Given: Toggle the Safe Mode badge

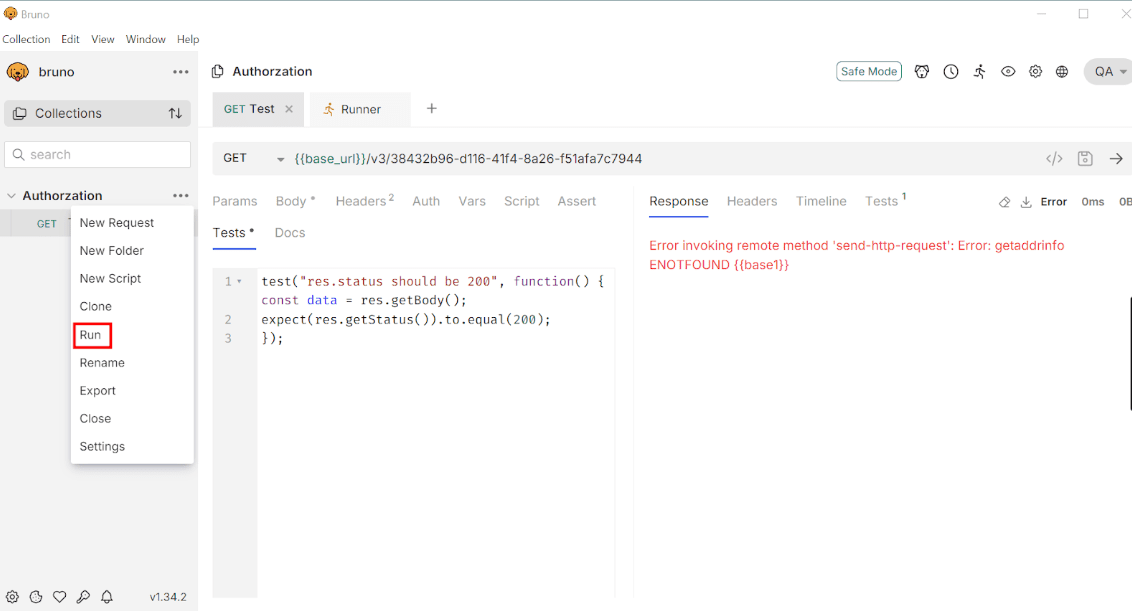Looking at the screenshot, I should pos(868,72).
